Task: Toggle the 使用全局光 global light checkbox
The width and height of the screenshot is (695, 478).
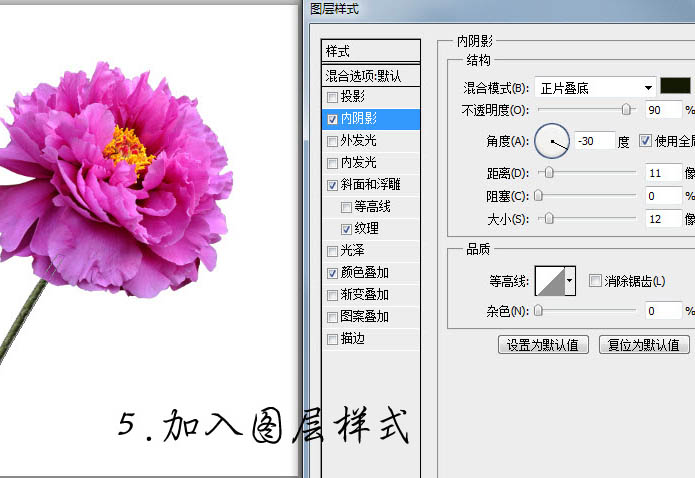Action: click(645, 141)
